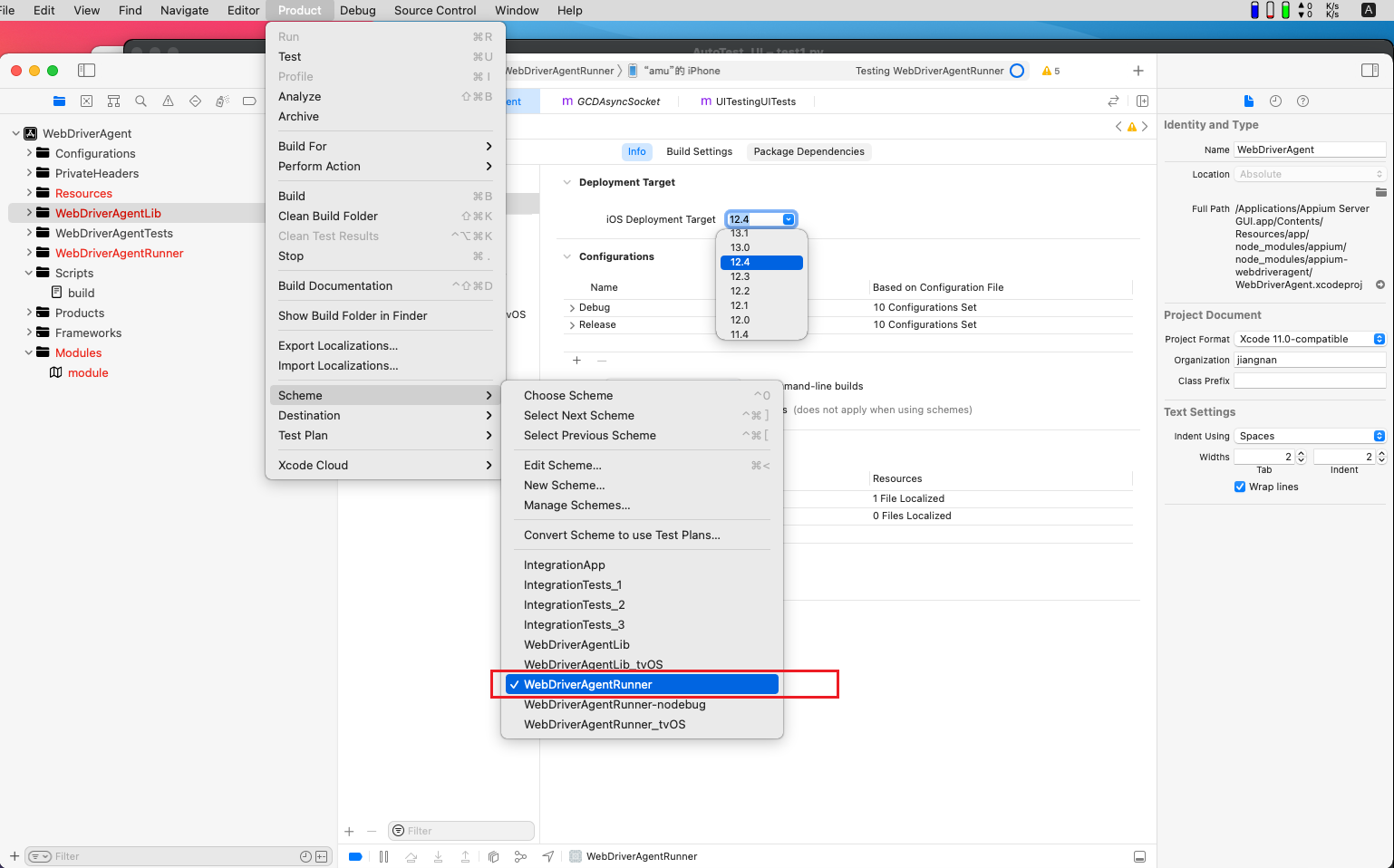
Task: Open the Destination submenu
Action: click(x=385, y=415)
